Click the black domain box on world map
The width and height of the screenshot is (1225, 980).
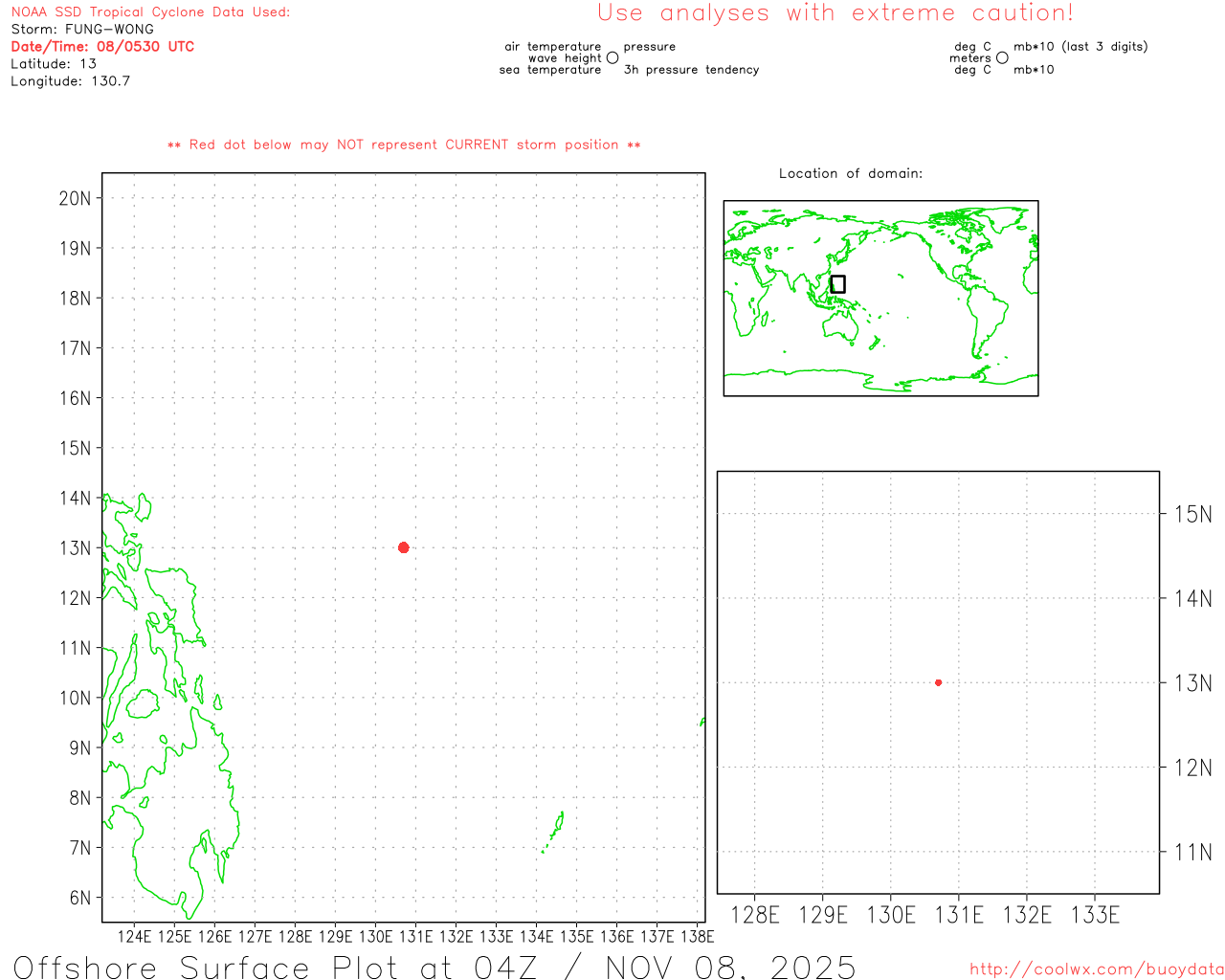pyautogui.click(x=837, y=284)
